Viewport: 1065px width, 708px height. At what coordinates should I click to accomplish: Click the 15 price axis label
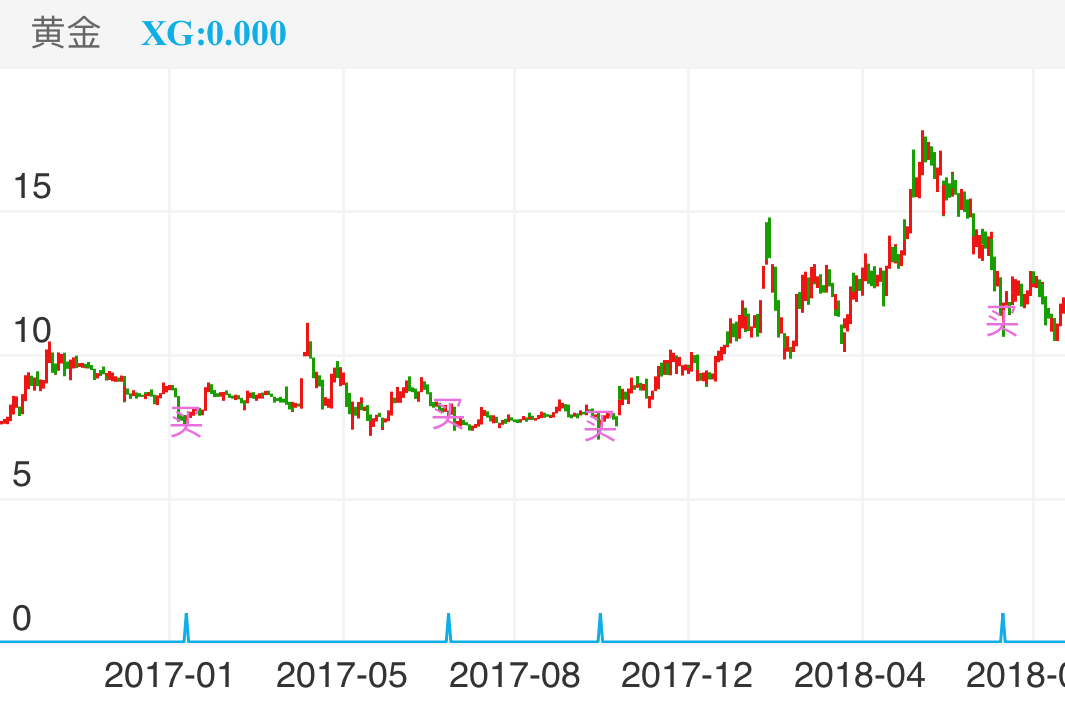tap(31, 186)
